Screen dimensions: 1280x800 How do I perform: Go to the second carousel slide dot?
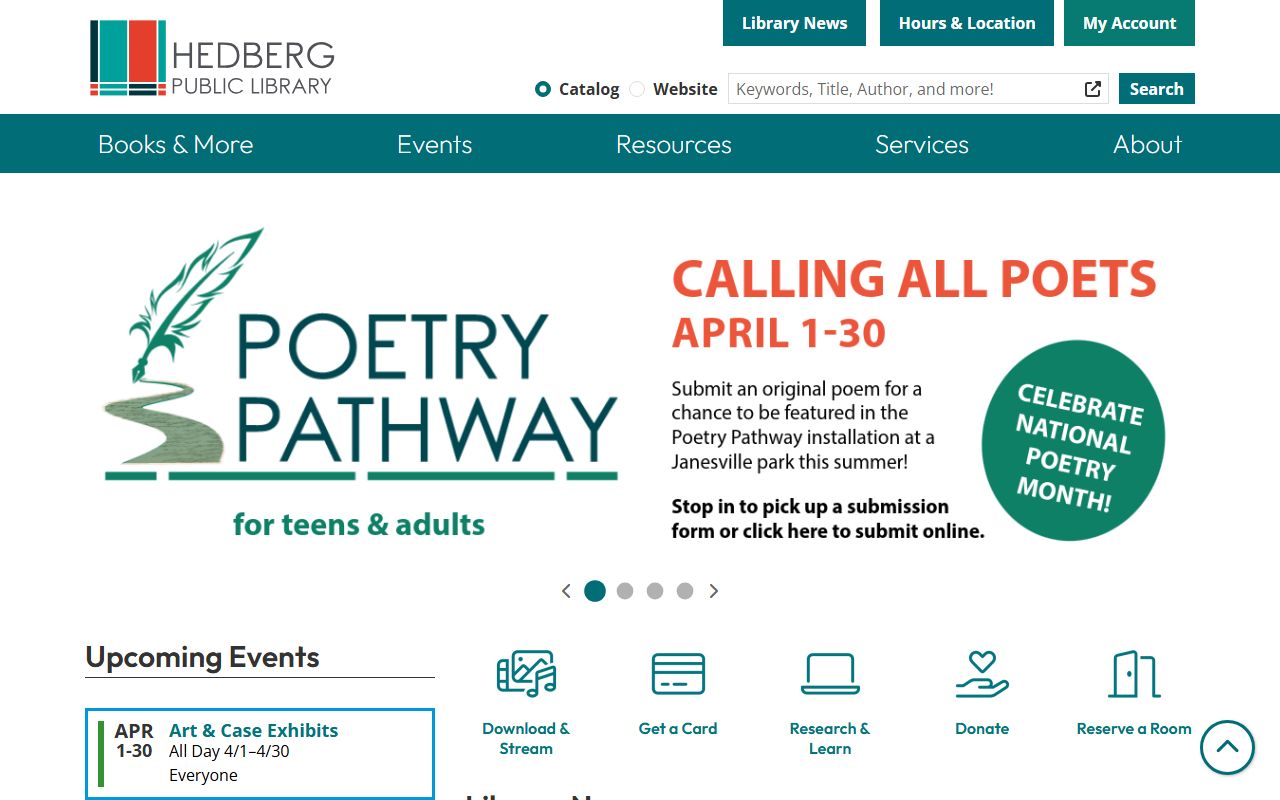pyautogui.click(x=625, y=591)
